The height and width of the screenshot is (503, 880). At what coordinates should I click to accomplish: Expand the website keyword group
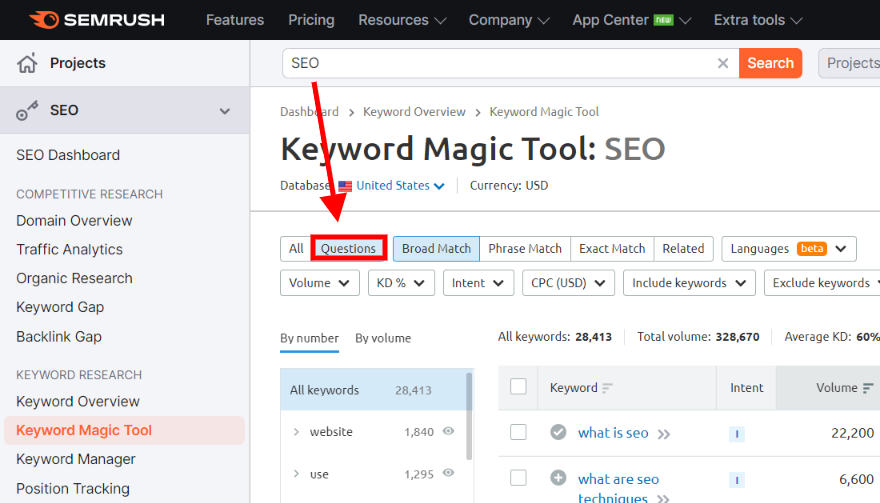296,432
